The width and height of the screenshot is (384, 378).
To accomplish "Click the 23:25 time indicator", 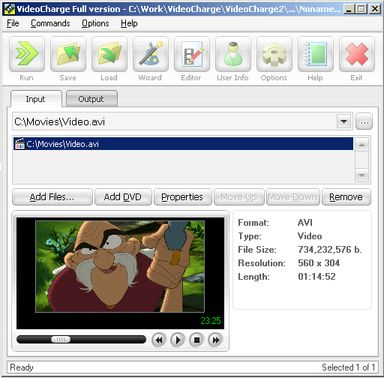I will click(x=211, y=321).
